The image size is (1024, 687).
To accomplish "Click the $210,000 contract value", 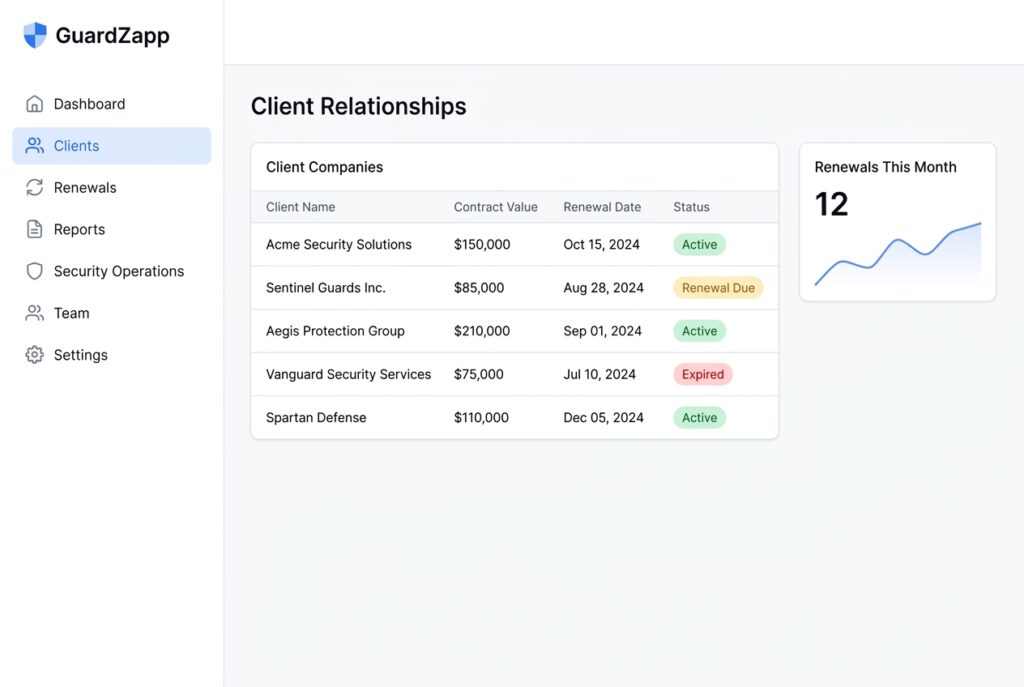I will pos(482,331).
